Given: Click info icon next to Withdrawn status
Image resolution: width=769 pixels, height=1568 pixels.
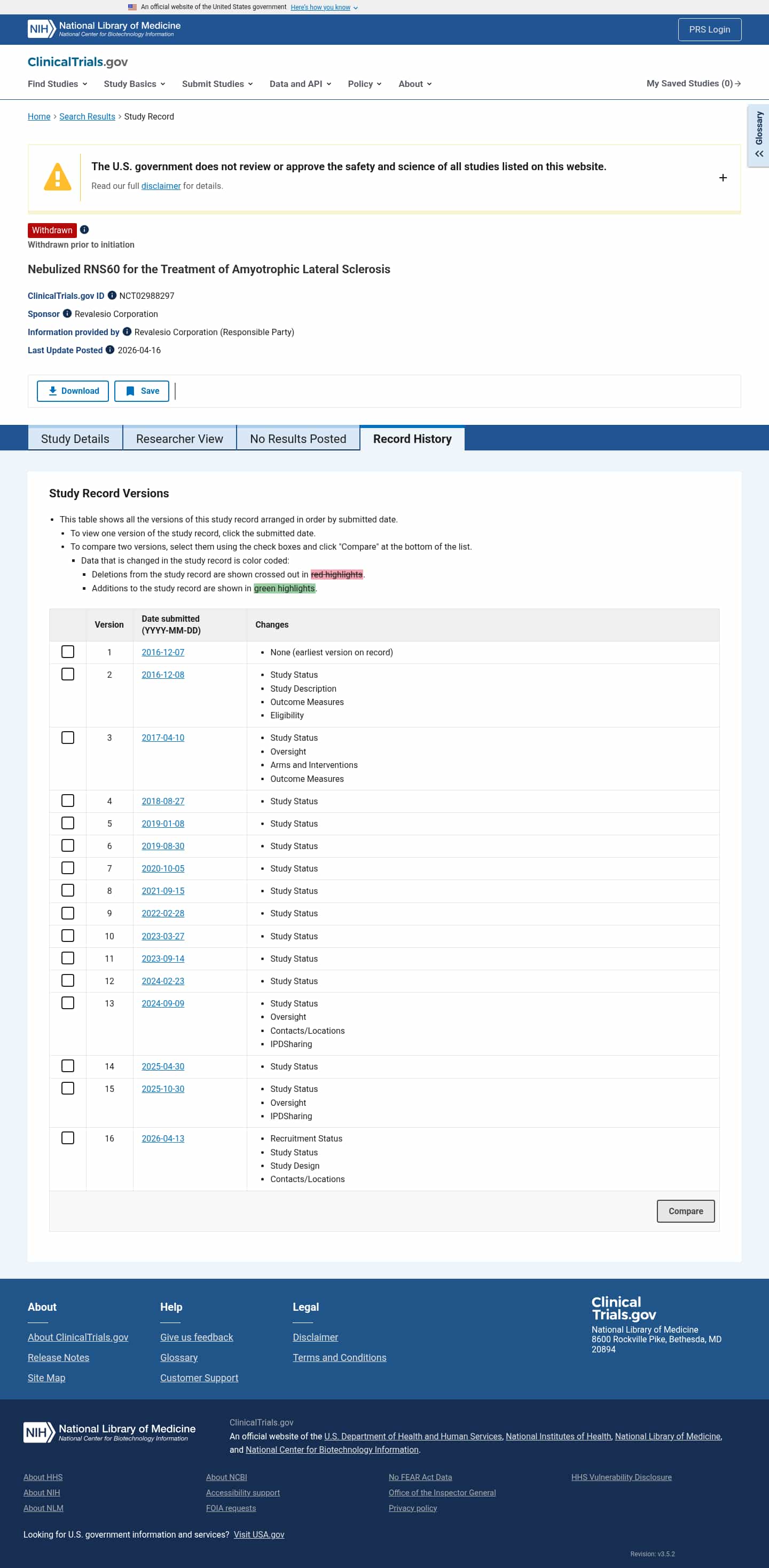Looking at the screenshot, I should click(x=84, y=229).
